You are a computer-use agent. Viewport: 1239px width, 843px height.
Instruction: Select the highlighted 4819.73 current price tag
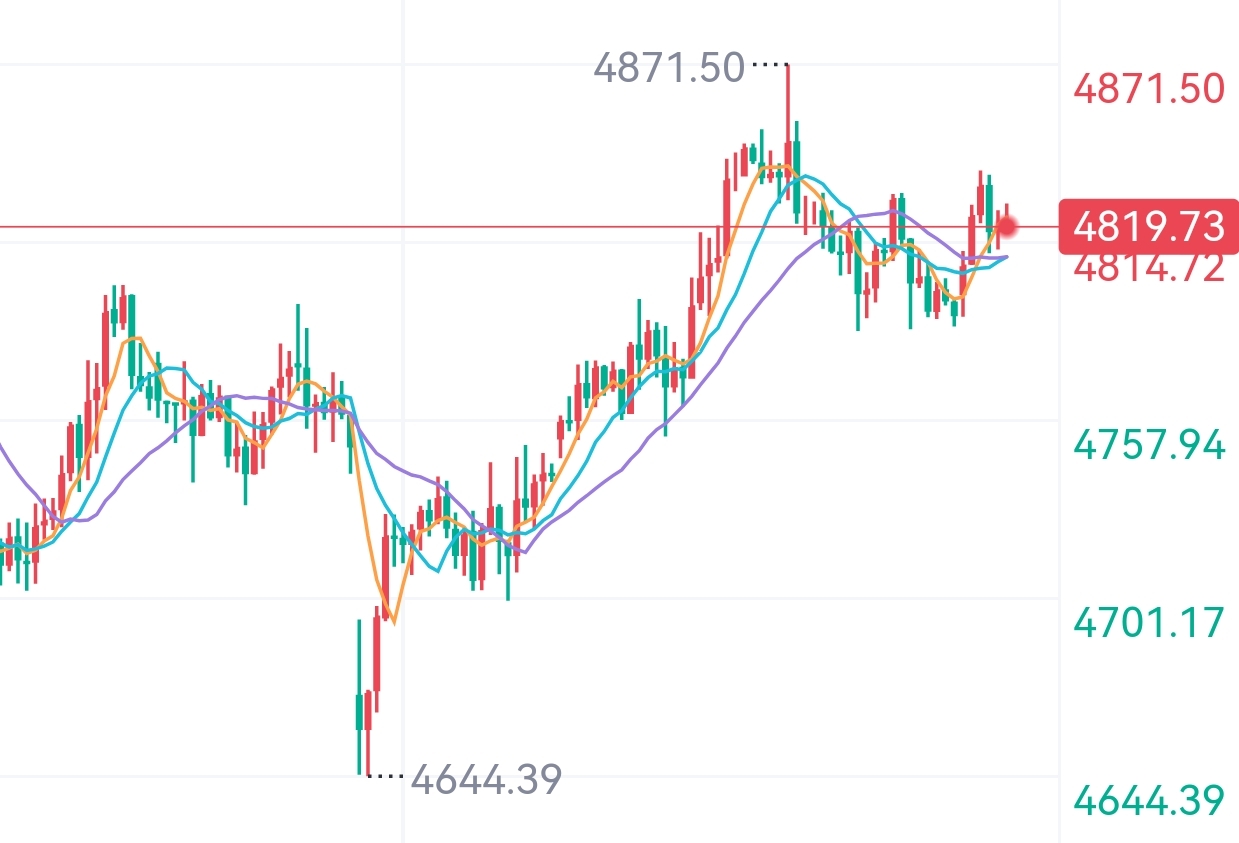tap(1148, 227)
